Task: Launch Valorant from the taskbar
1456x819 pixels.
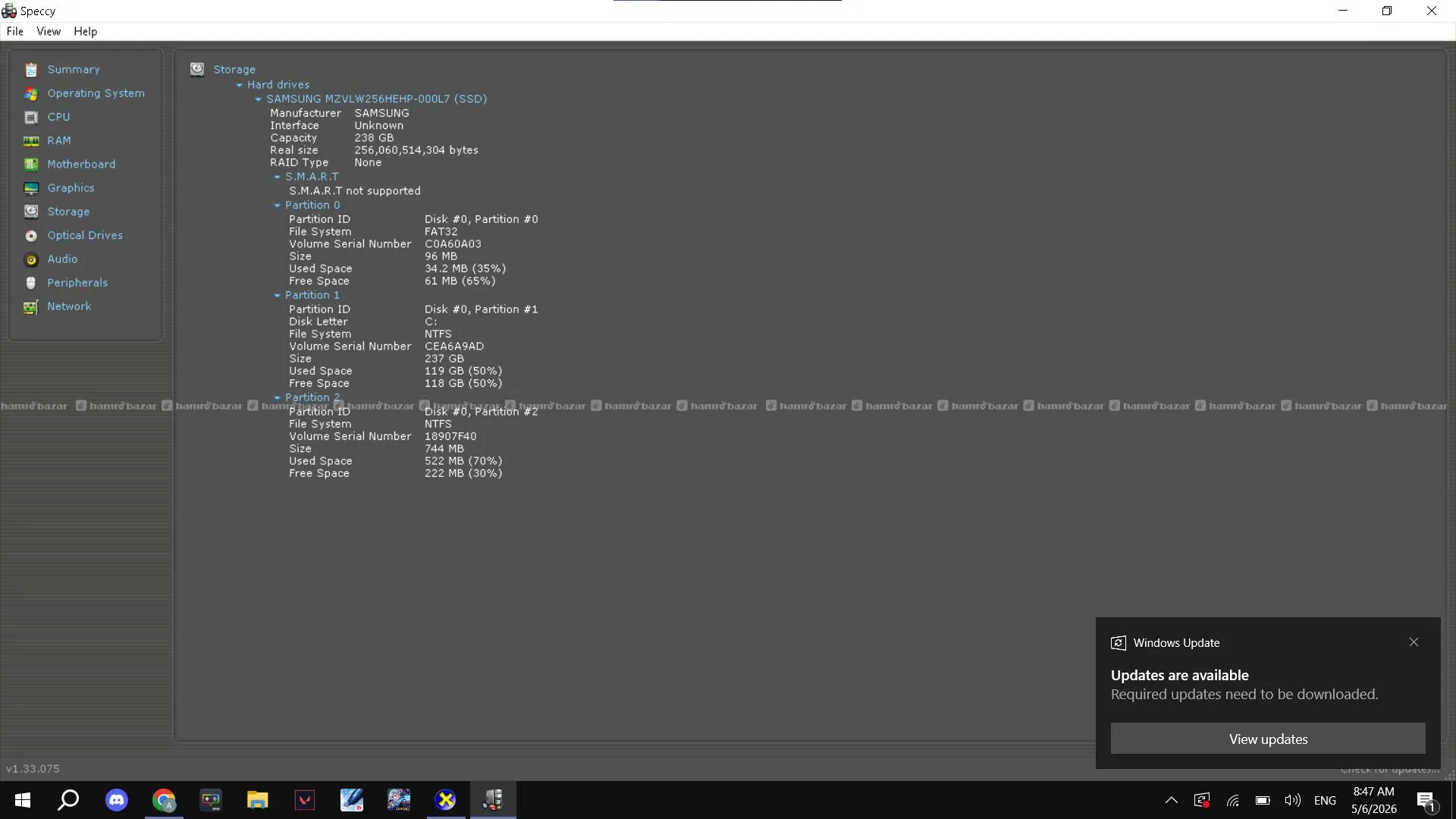Action: click(x=305, y=800)
